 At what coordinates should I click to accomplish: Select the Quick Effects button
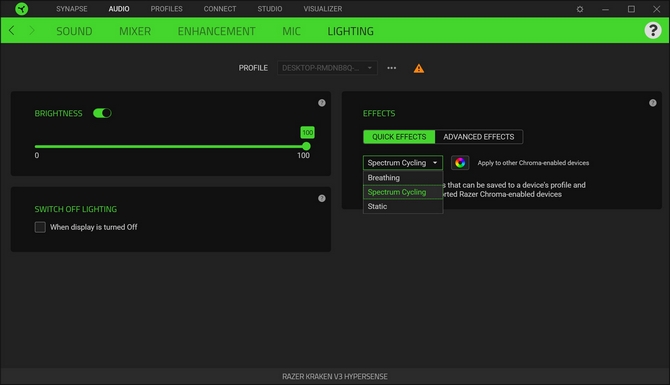tap(399, 137)
